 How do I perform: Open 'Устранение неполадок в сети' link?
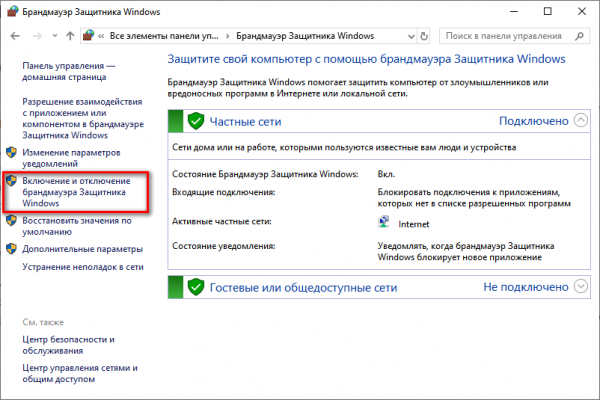(x=83, y=267)
